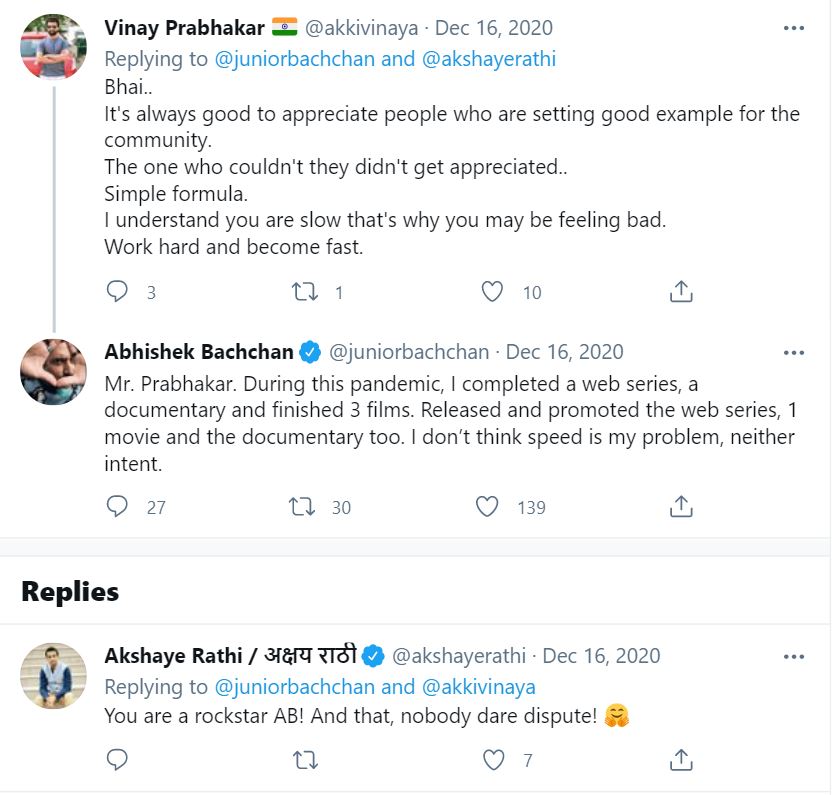Screen dimensions: 835x795
Task: Reply to Vinay Prabhakar's tweet
Action: [x=118, y=291]
